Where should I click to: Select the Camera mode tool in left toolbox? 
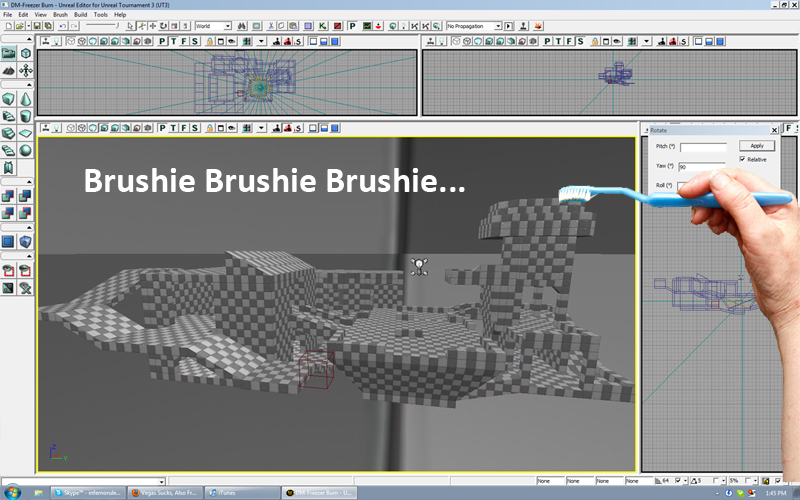(x=10, y=52)
